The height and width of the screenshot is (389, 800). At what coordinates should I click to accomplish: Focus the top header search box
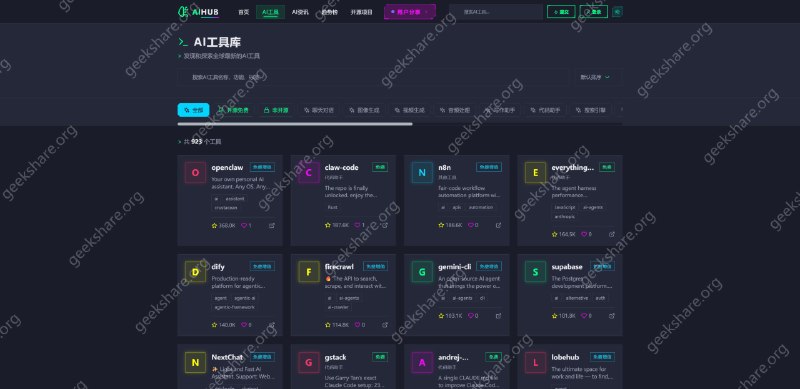pos(496,12)
